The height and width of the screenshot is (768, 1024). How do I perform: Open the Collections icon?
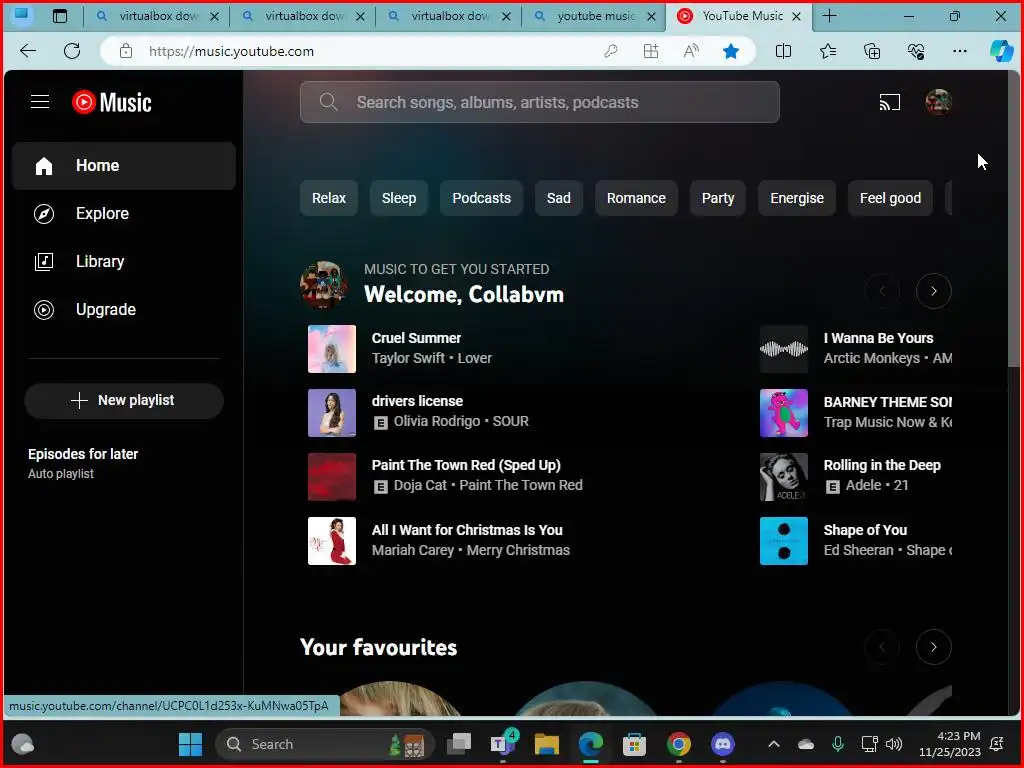point(872,51)
